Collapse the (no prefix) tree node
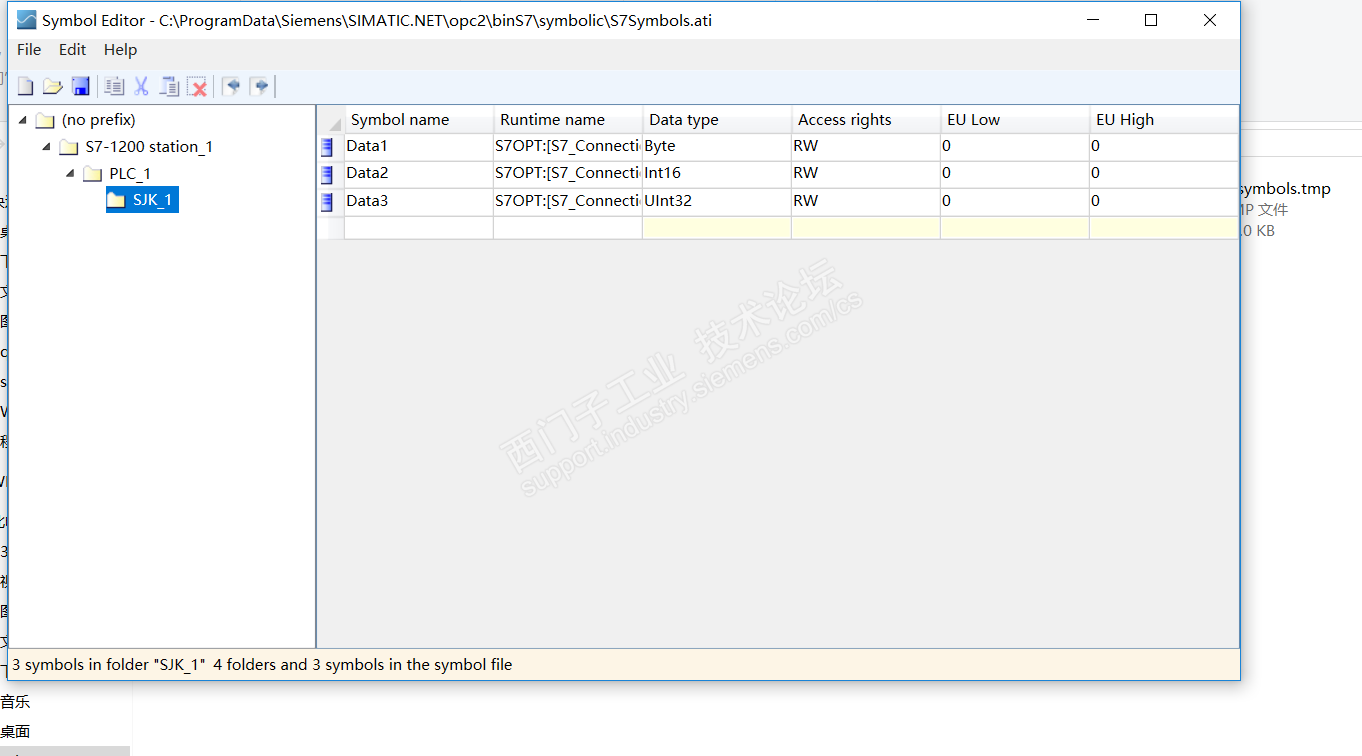This screenshot has height=756, width=1362. (x=23, y=120)
